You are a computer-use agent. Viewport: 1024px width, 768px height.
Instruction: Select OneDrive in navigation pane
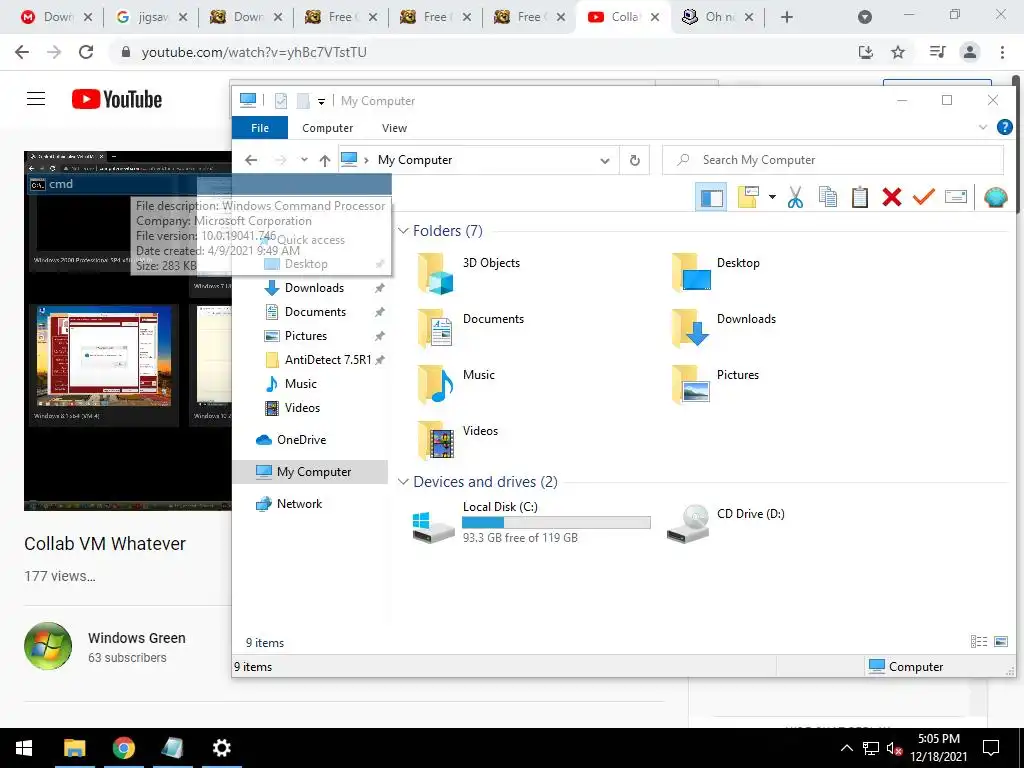(x=301, y=440)
